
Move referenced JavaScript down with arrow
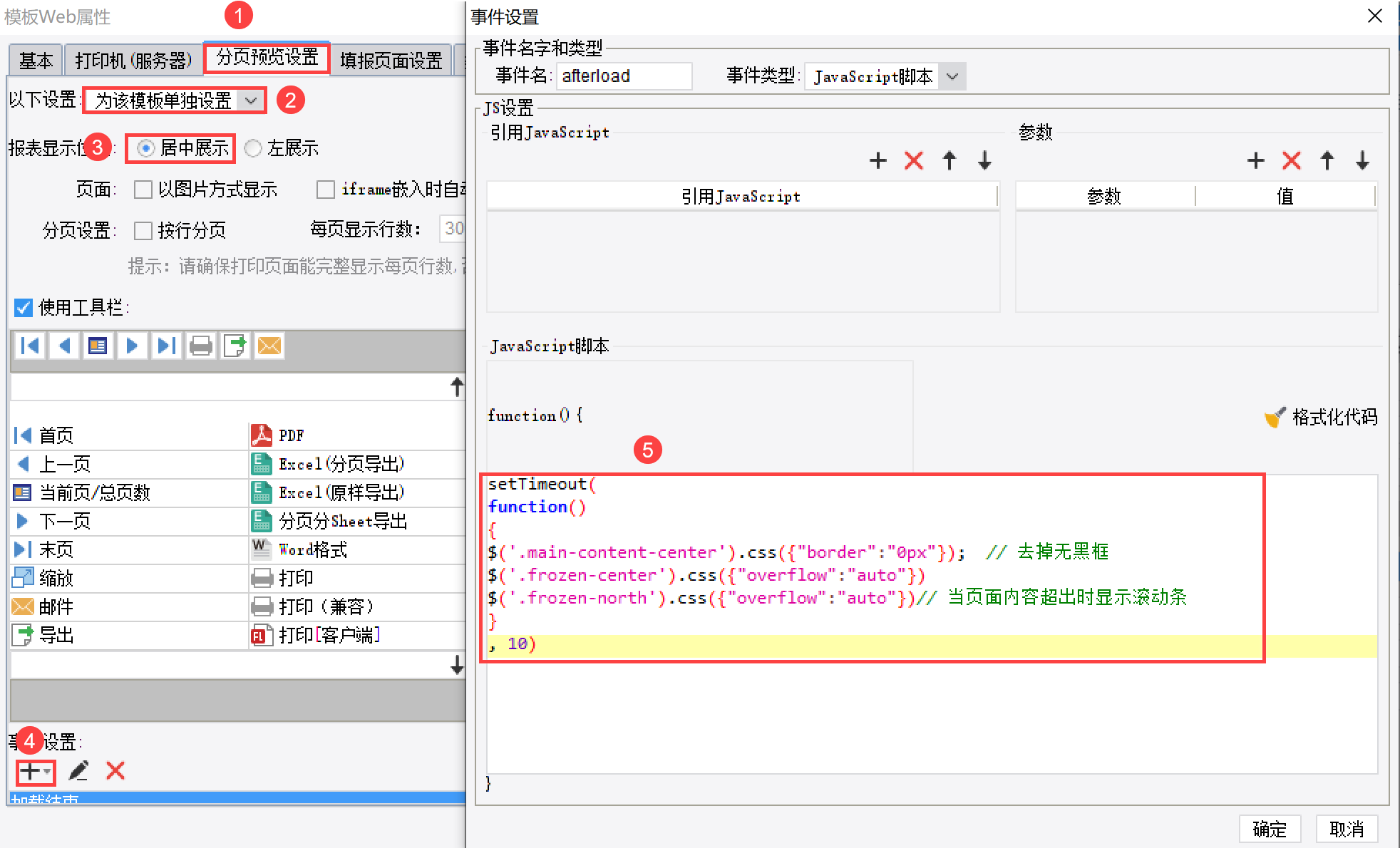coord(984,160)
